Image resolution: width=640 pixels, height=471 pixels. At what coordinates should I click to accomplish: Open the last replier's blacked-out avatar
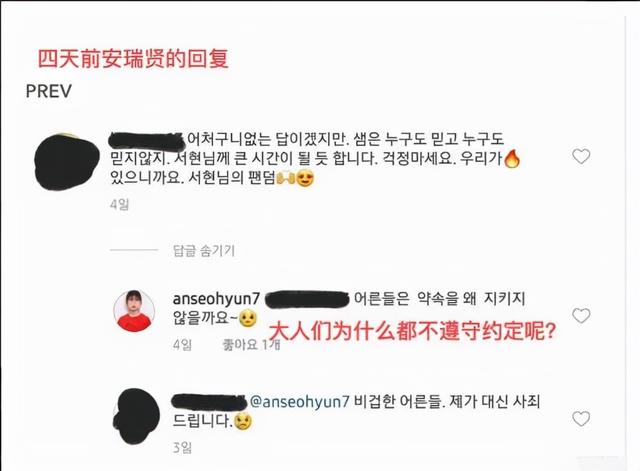coord(136,416)
